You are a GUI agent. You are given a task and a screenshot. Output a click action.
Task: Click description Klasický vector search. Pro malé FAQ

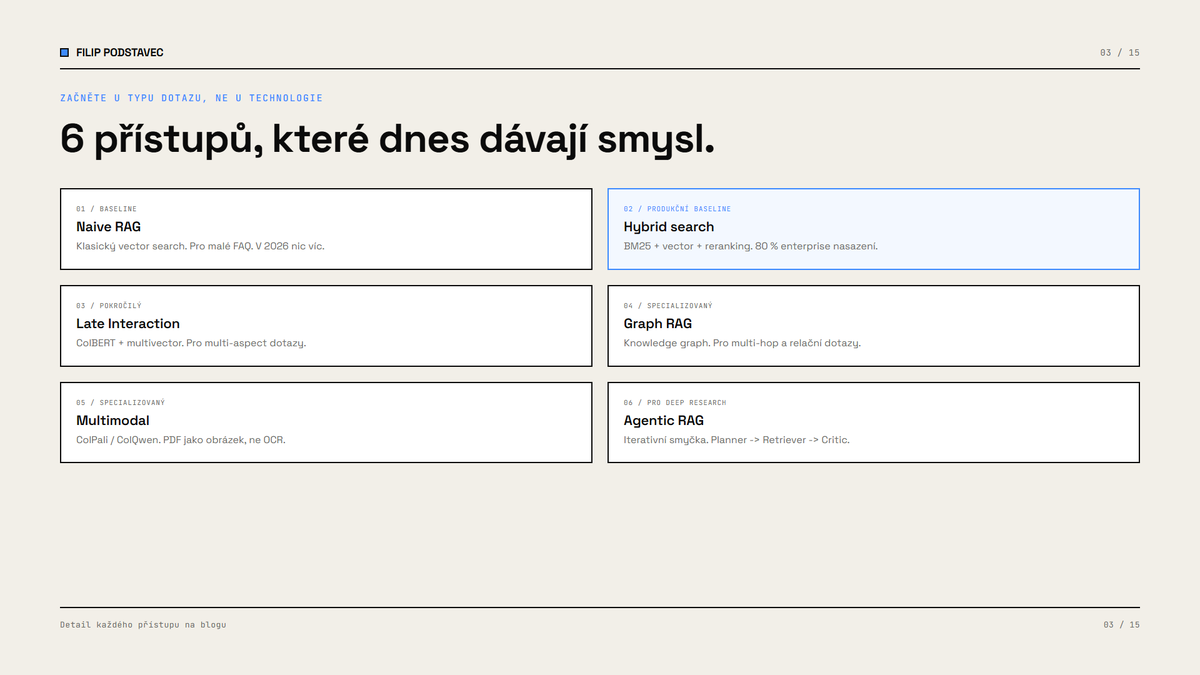(200, 246)
